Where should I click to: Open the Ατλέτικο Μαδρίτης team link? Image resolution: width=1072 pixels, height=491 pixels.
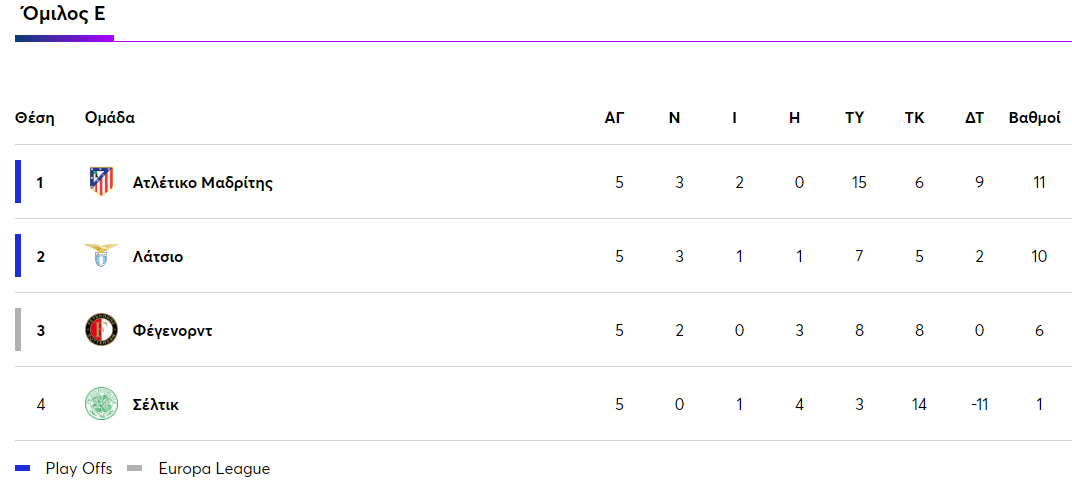coord(202,182)
